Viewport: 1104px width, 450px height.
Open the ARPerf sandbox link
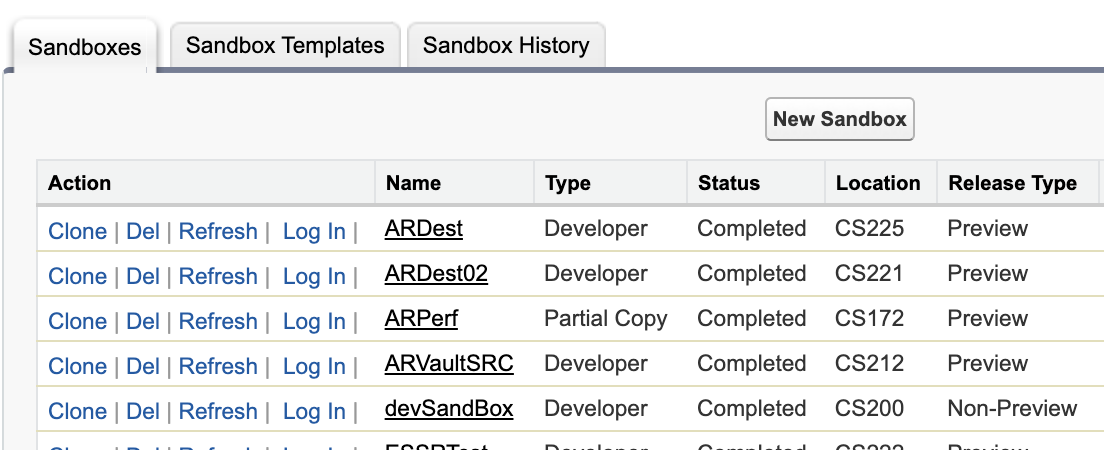coord(421,319)
